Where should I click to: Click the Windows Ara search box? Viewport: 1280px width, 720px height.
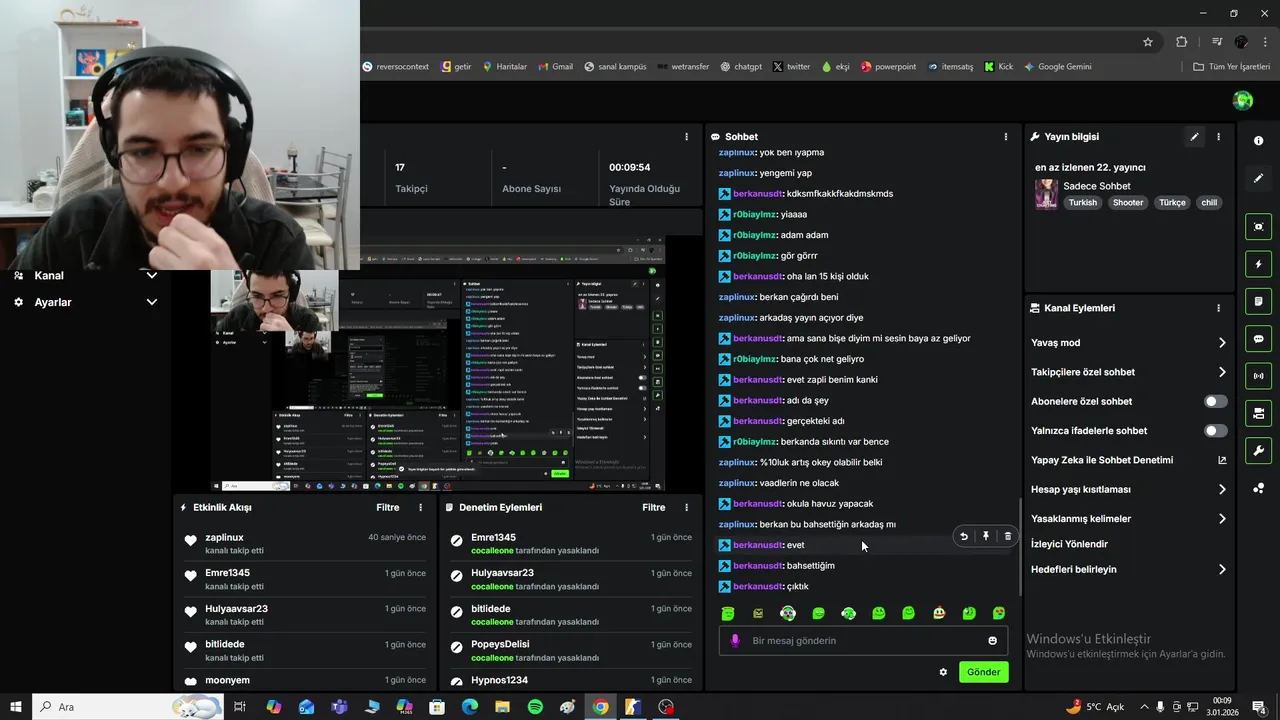tap(128, 707)
